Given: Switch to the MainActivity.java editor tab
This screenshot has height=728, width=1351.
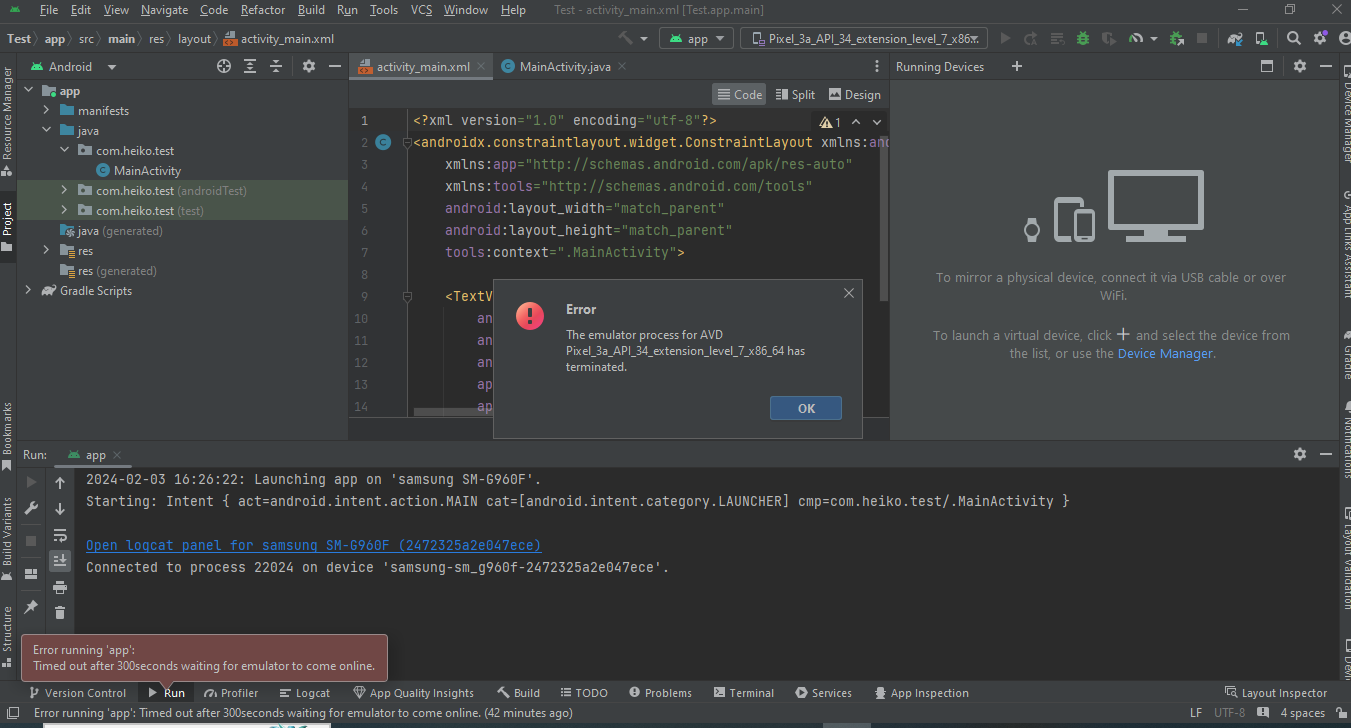Looking at the screenshot, I should (565, 67).
